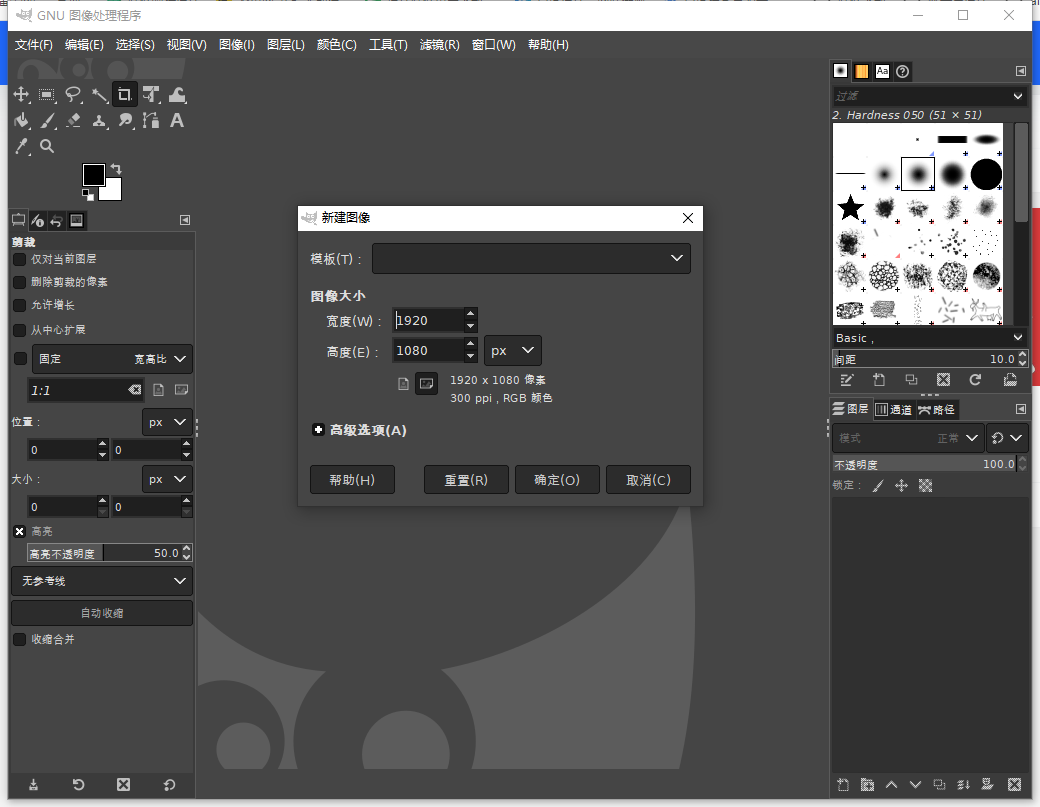Click the 重置 button
Screen dimensions: 1040x807
[x=466, y=479]
